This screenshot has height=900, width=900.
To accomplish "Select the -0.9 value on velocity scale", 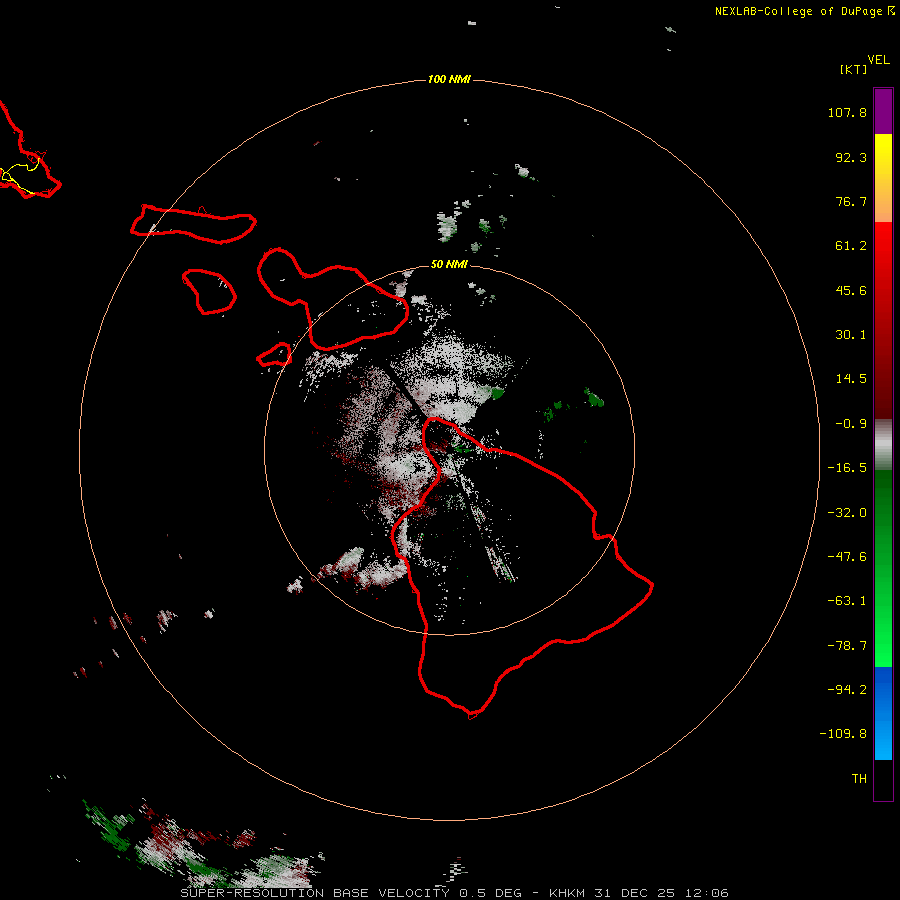I will tap(851, 424).
